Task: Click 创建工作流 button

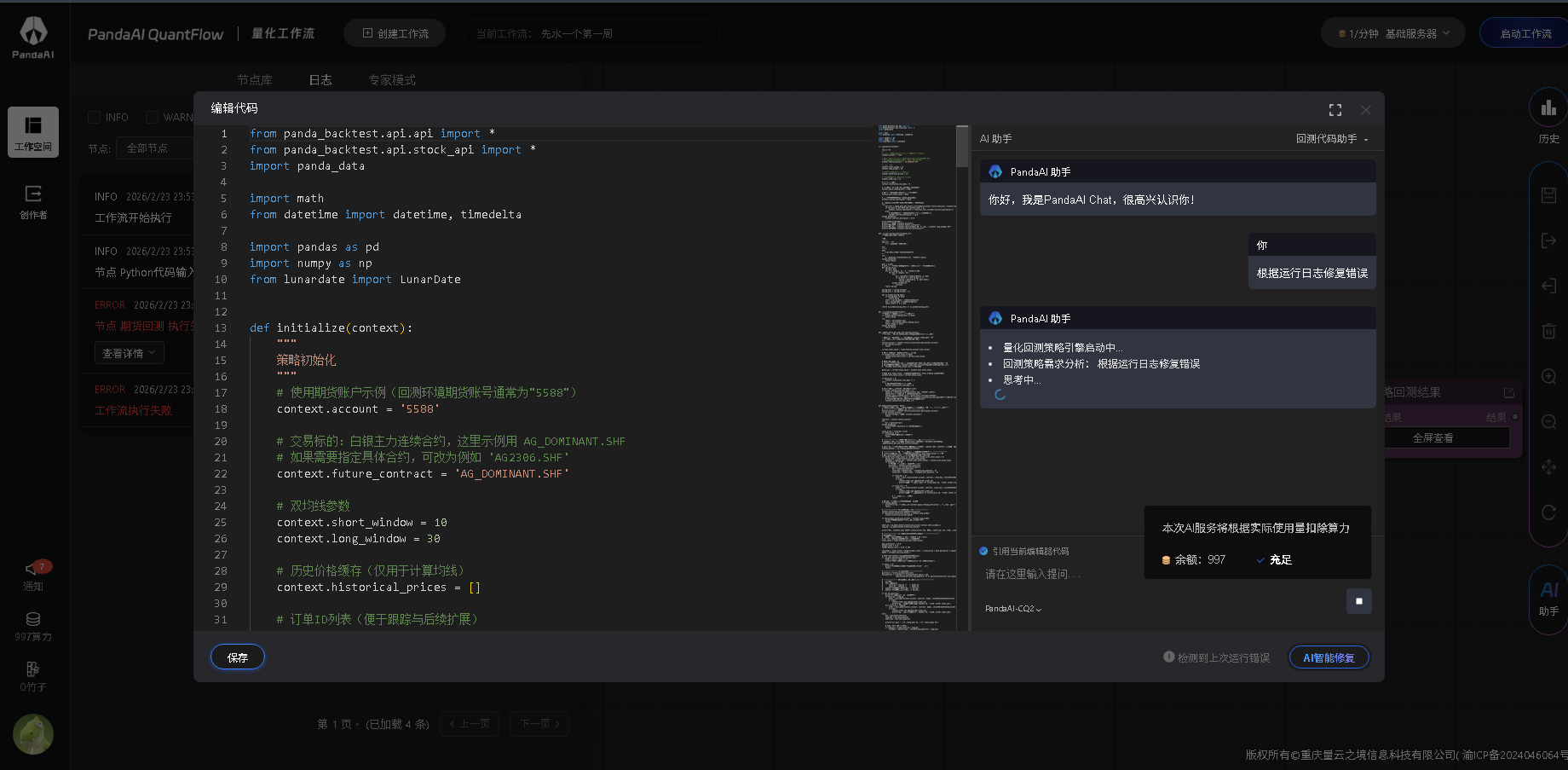Action: click(x=395, y=33)
